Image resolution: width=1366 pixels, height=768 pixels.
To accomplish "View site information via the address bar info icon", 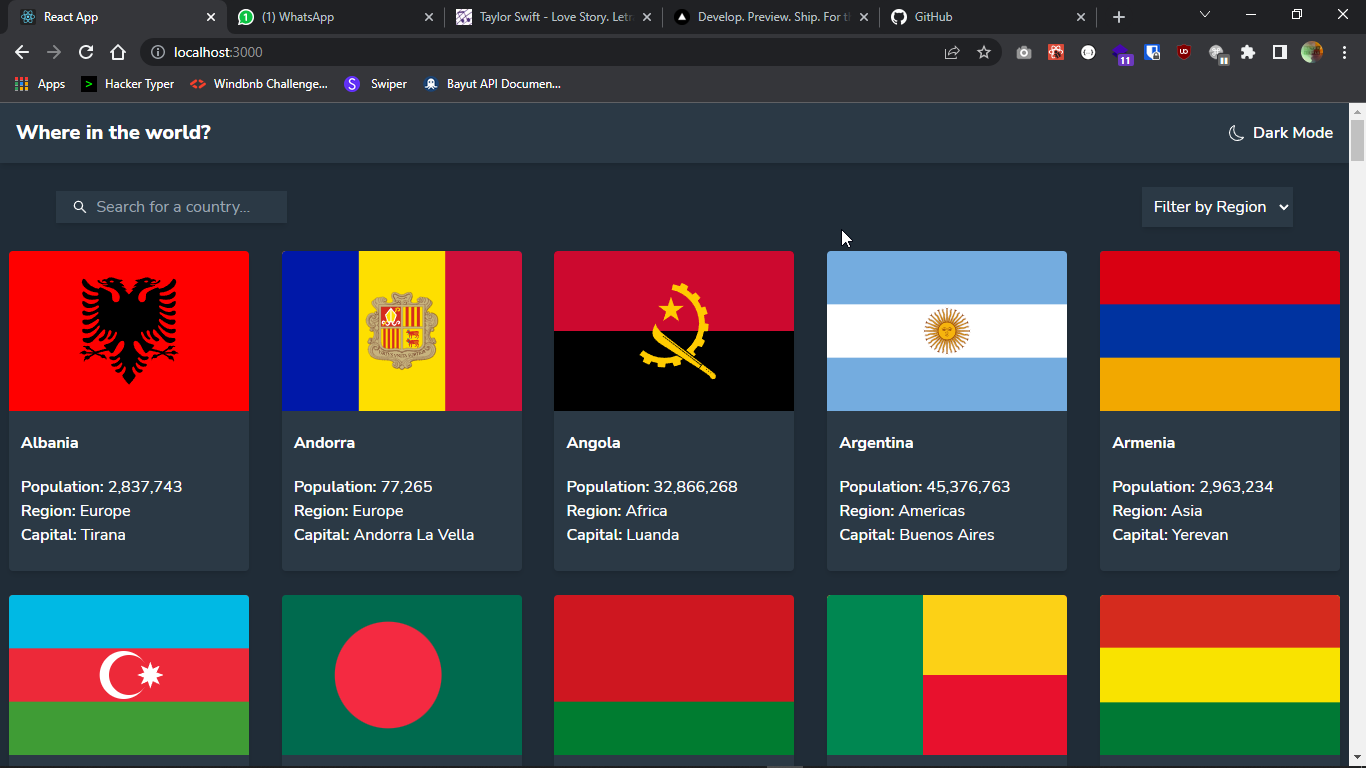I will click(159, 52).
